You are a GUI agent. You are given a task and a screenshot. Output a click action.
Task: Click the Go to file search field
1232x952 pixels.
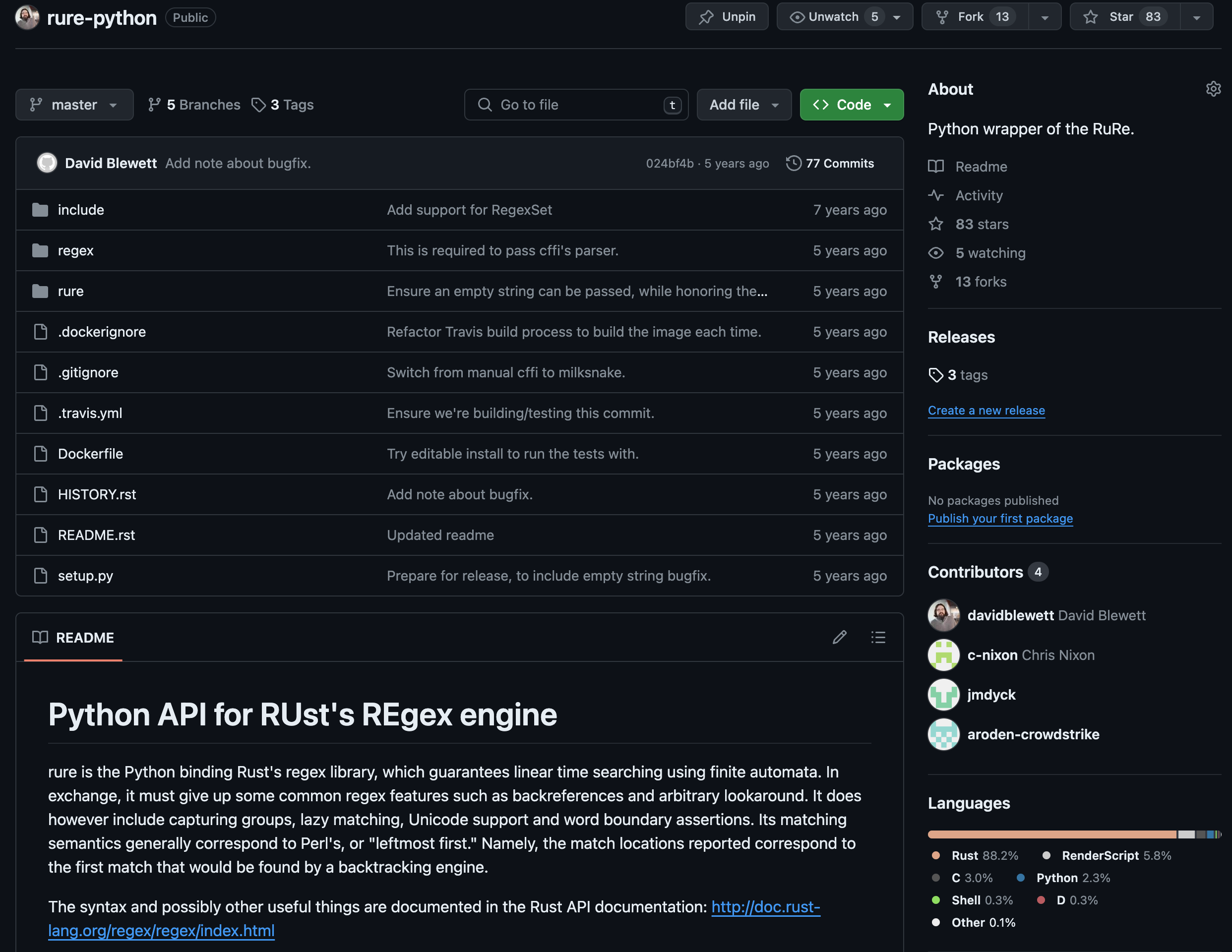(575, 105)
